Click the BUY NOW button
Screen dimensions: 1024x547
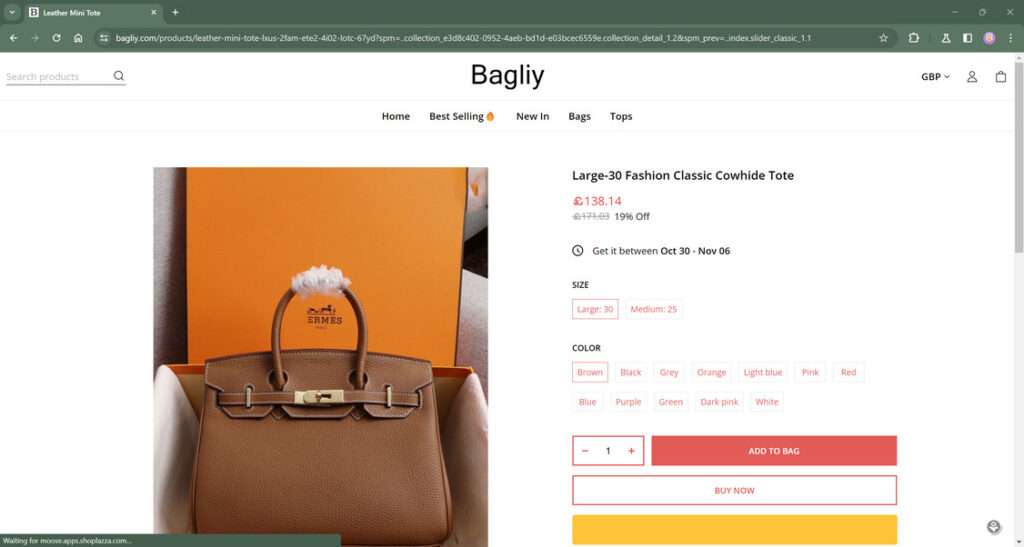coord(734,490)
